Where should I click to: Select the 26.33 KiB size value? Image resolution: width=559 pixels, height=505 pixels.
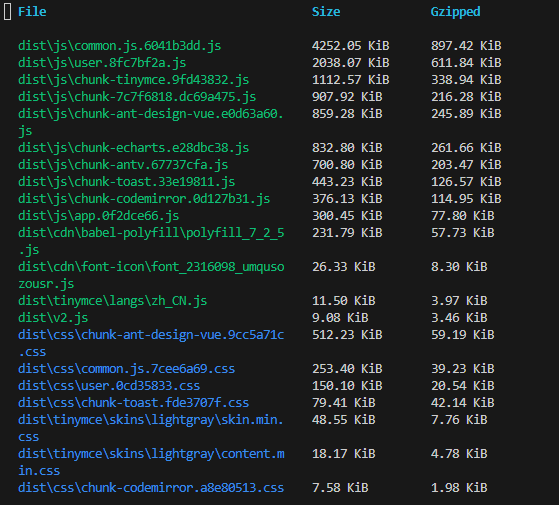pyautogui.click(x=343, y=267)
